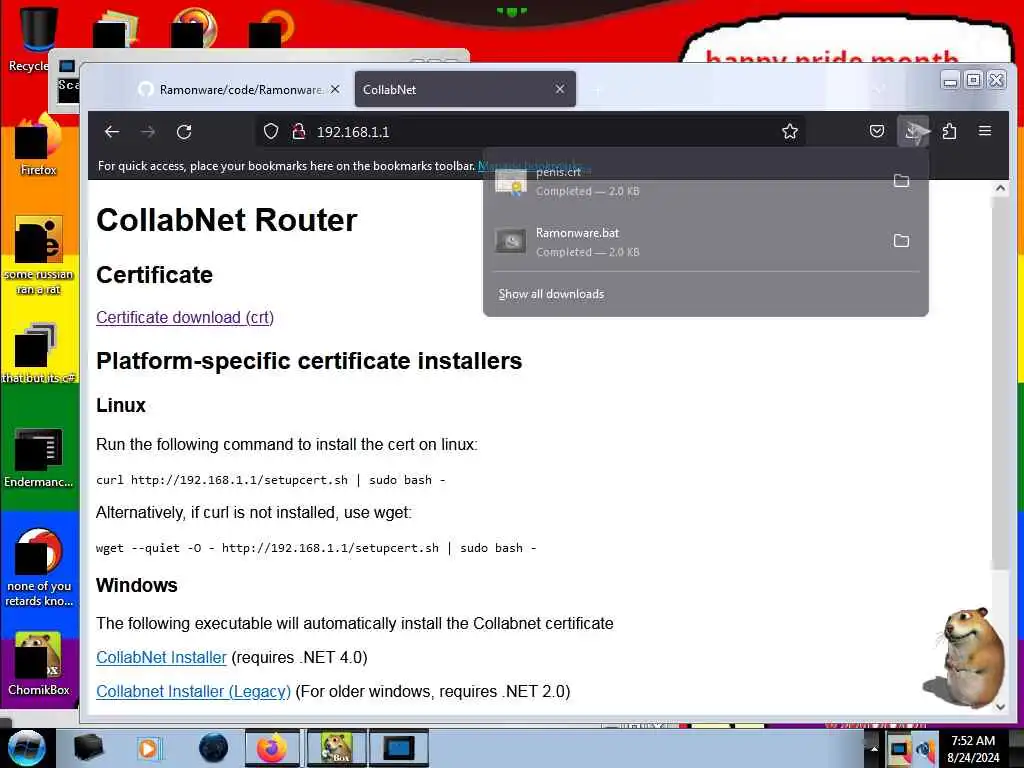Open the tracking protection shield icon
Image resolution: width=1024 pixels, height=768 pixels.
tap(271, 132)
